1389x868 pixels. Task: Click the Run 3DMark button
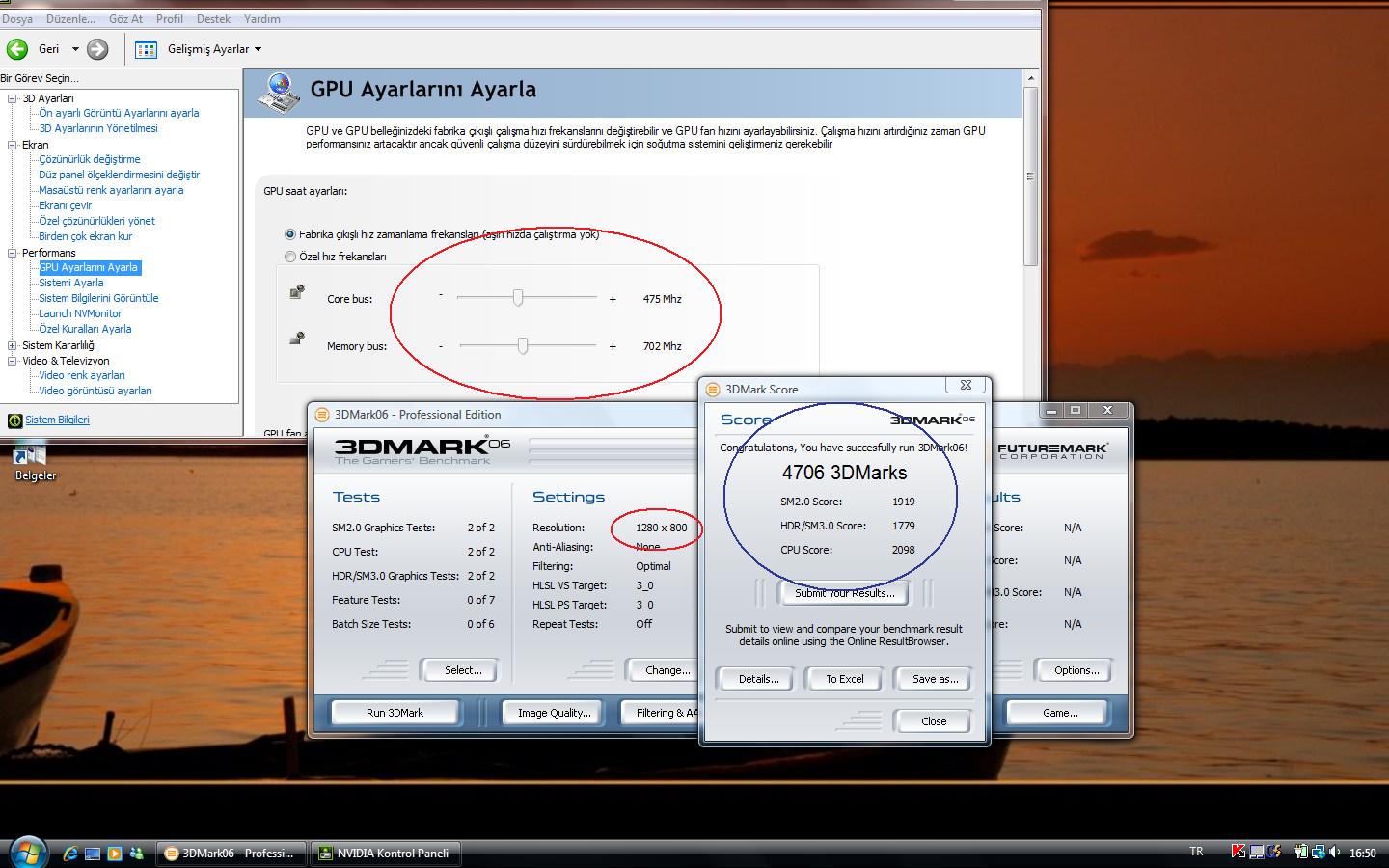(x=395, y=713)
